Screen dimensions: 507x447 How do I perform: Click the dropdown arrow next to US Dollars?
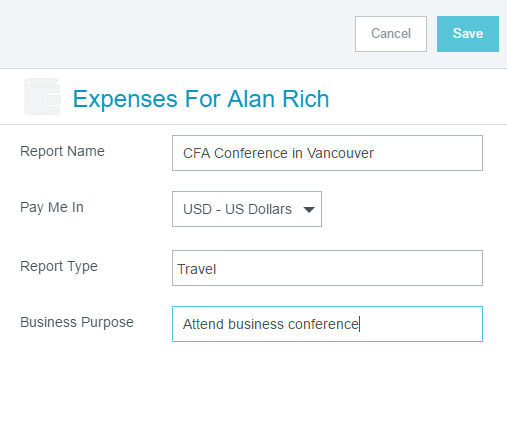point(309,210)
